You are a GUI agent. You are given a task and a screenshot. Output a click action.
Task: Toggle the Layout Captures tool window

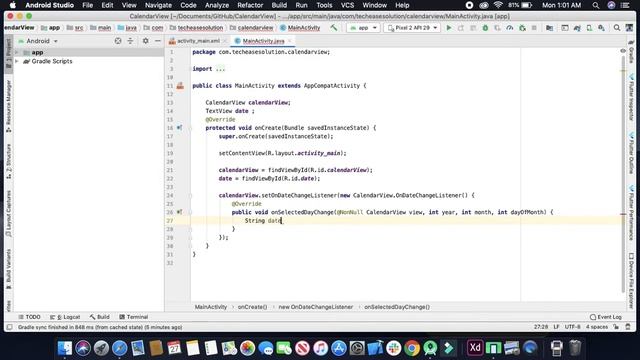click(9, 213)
